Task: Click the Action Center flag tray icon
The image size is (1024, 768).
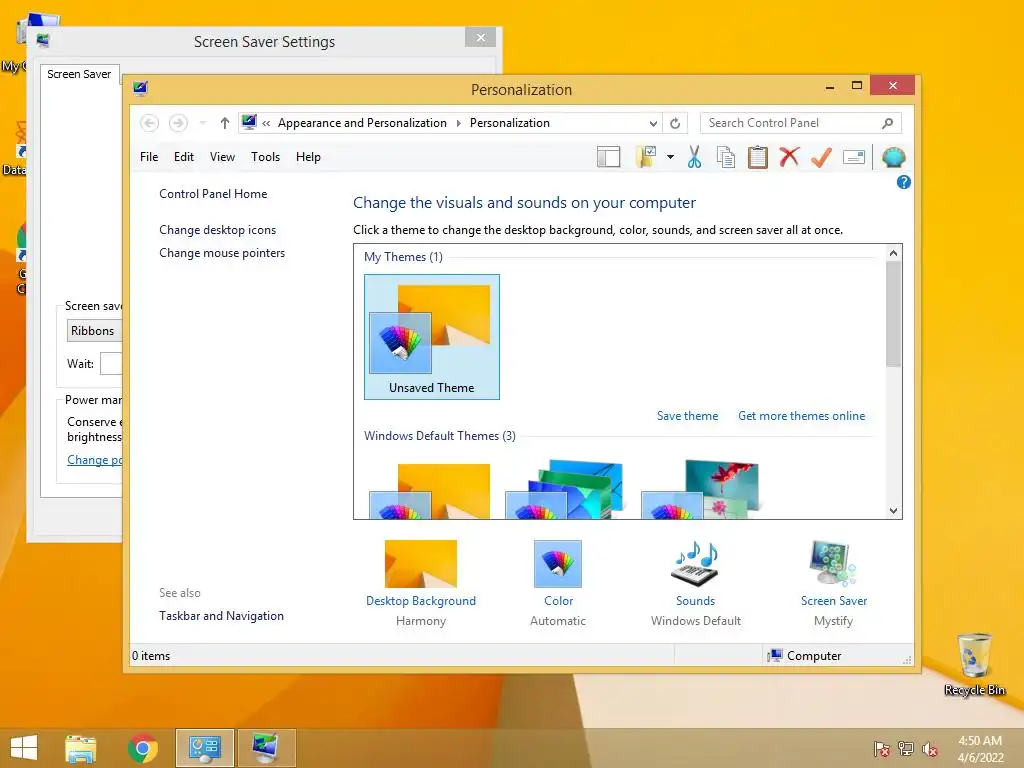Action: [882, 749]
